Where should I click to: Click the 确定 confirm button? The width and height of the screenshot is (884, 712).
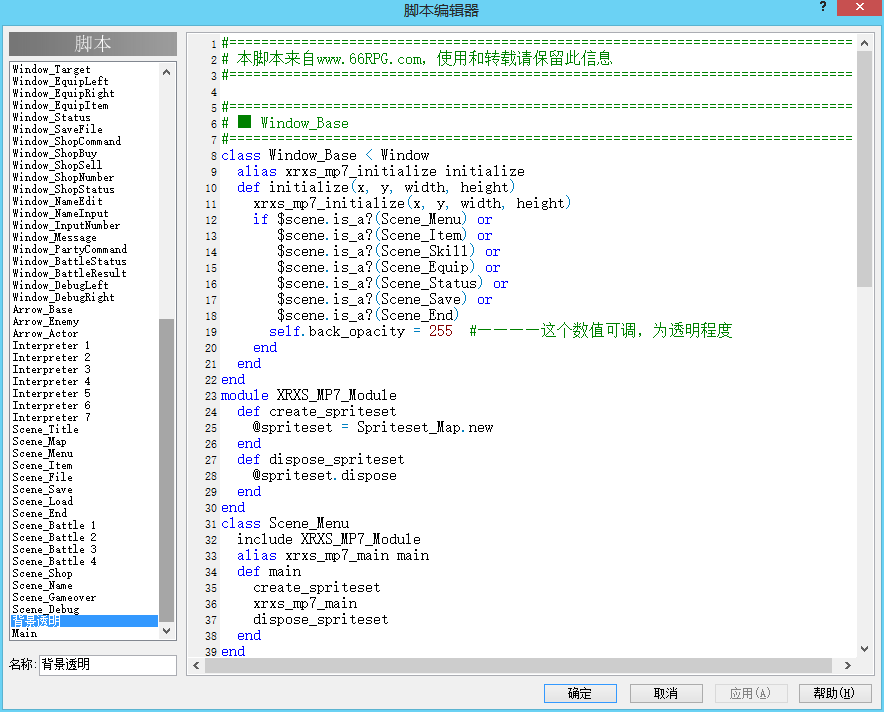[x=580, y=693]
